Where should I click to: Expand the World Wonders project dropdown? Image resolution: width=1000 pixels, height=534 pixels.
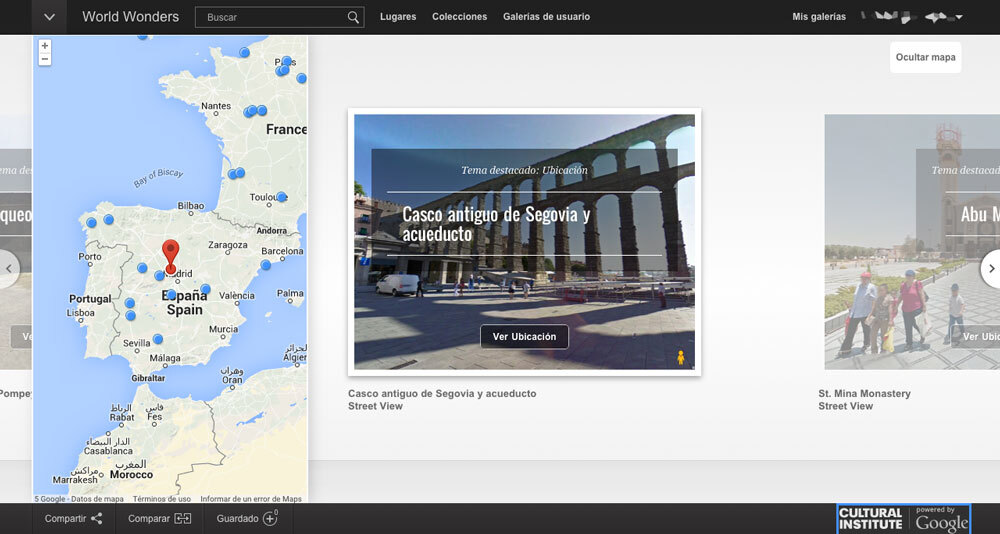pyautogui.click(x=49, y=17)
